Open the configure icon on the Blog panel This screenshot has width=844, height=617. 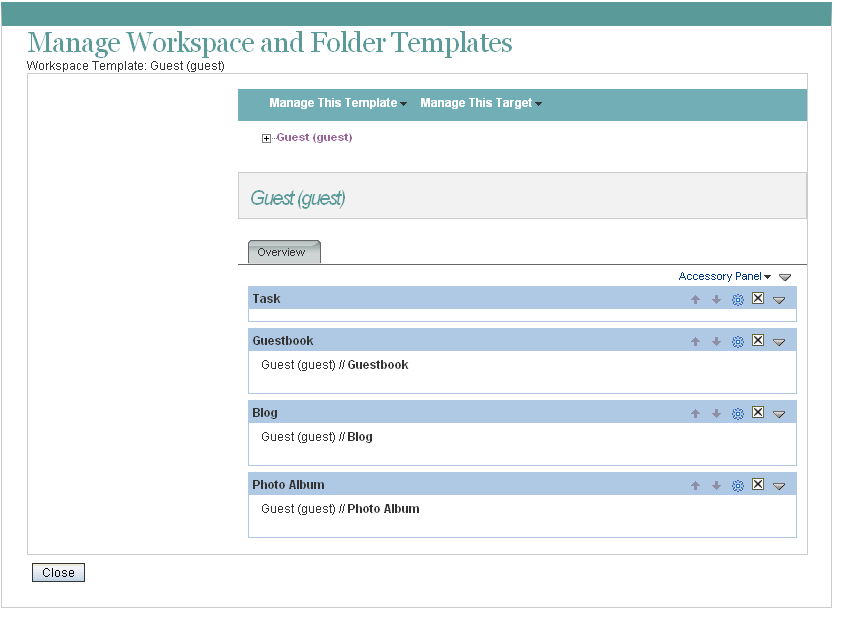737,412
